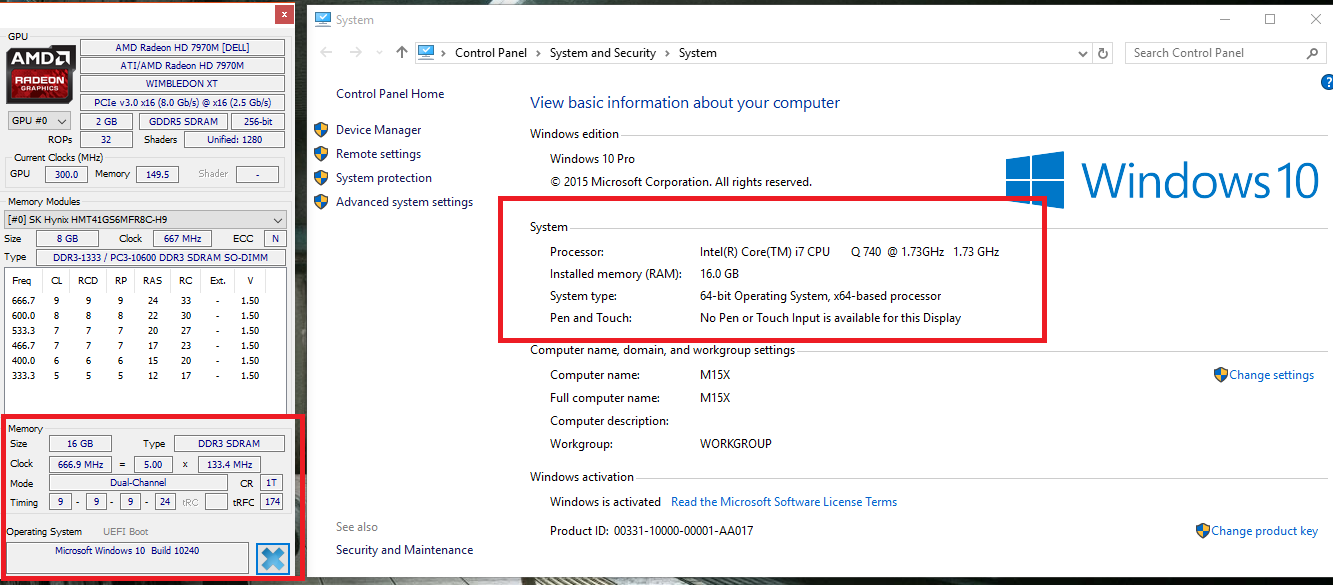Expand the chevron after Control Panel breadcrumb
1333x585 pixels.
coord(539,53)
